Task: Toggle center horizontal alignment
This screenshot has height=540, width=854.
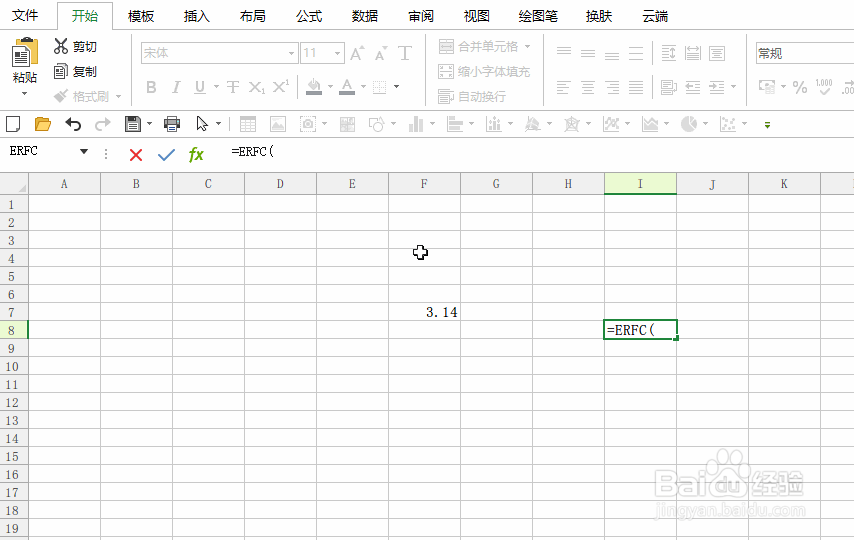Action: click(x=588, y=87)
